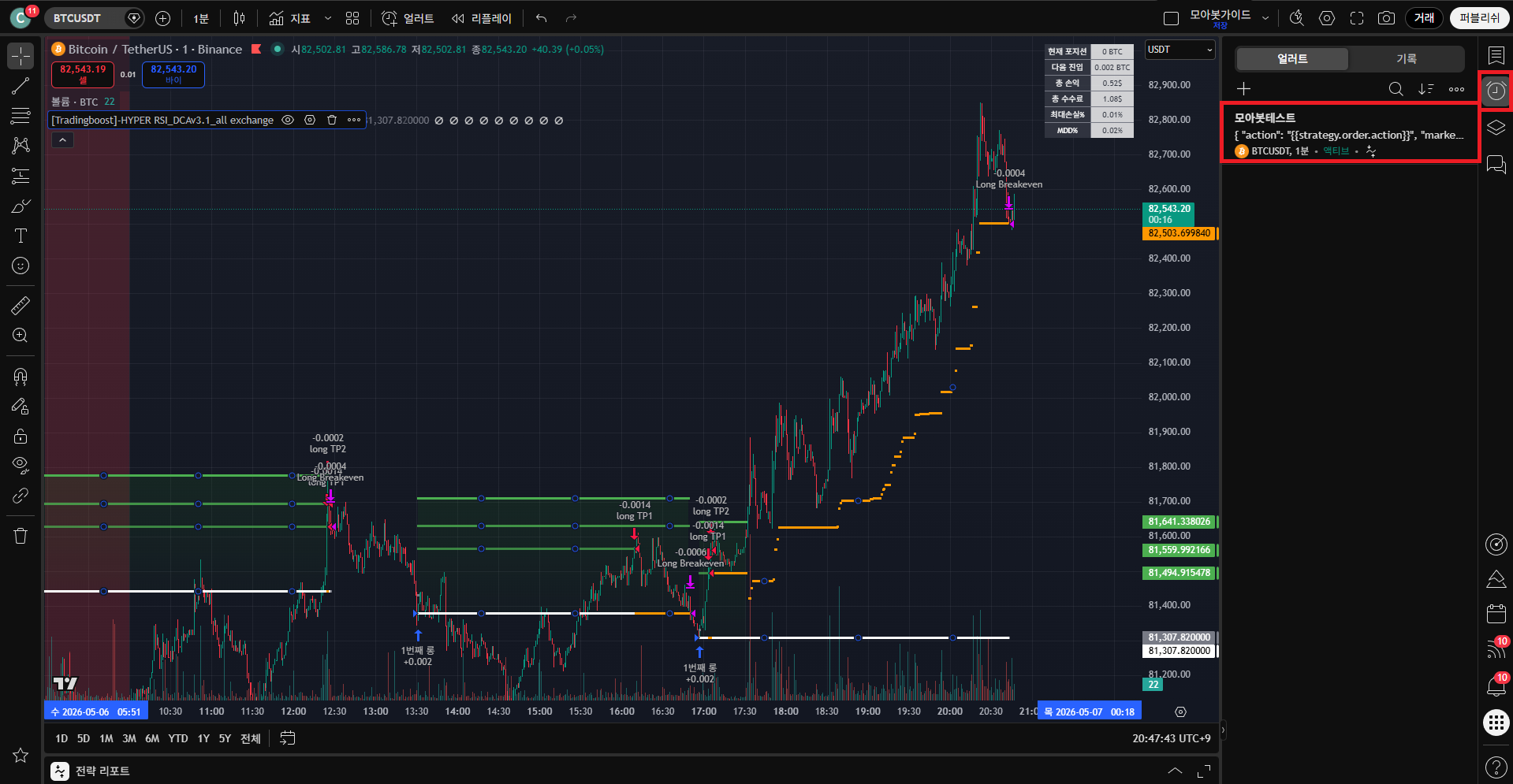This screenshot has height=784, width=1513.
Task: Open chart settings hexagon icon
Action: point(1327,18)
